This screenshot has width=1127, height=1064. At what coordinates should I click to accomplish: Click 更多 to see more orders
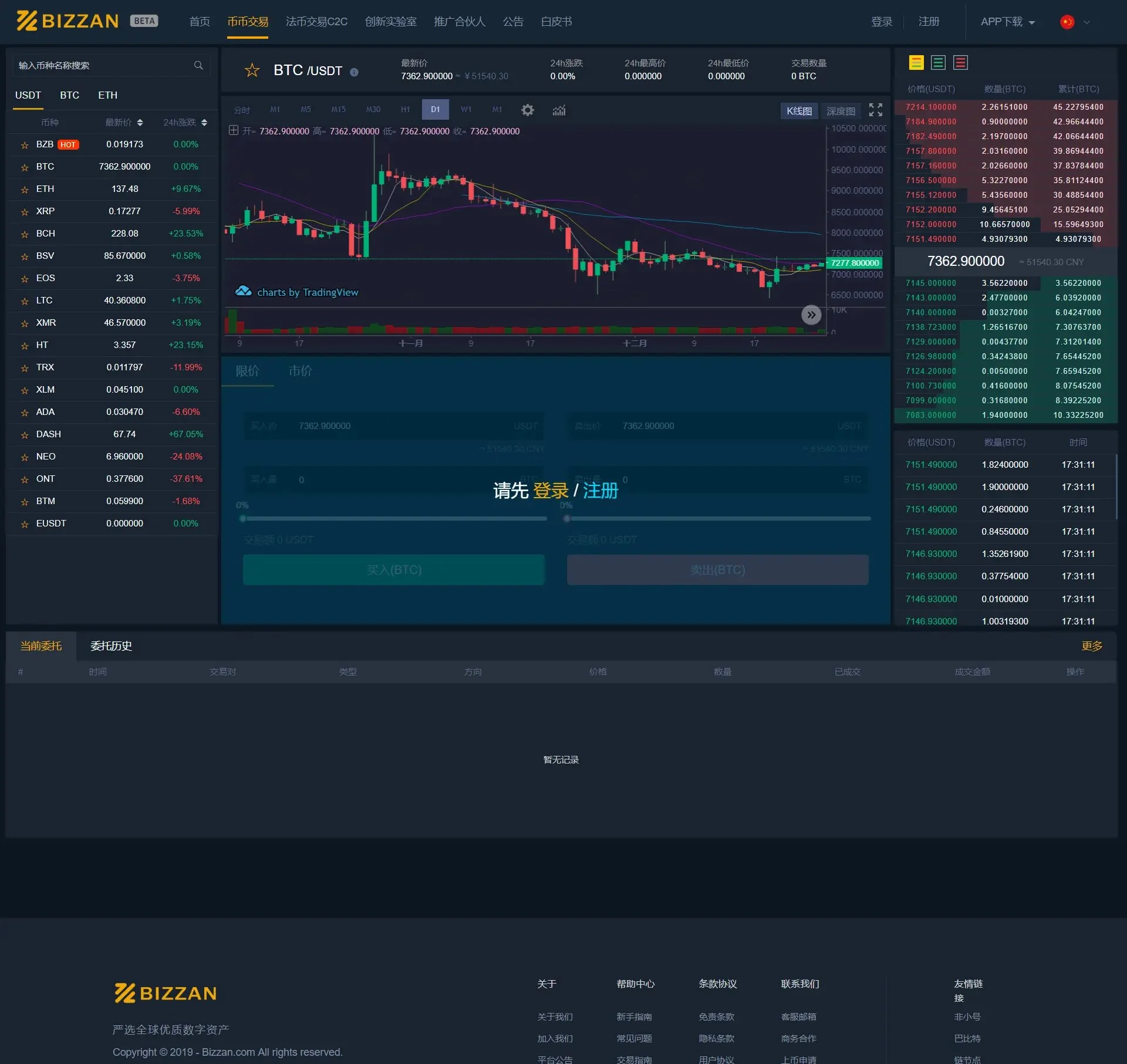pyautogui.click(x=1091, y=646)
